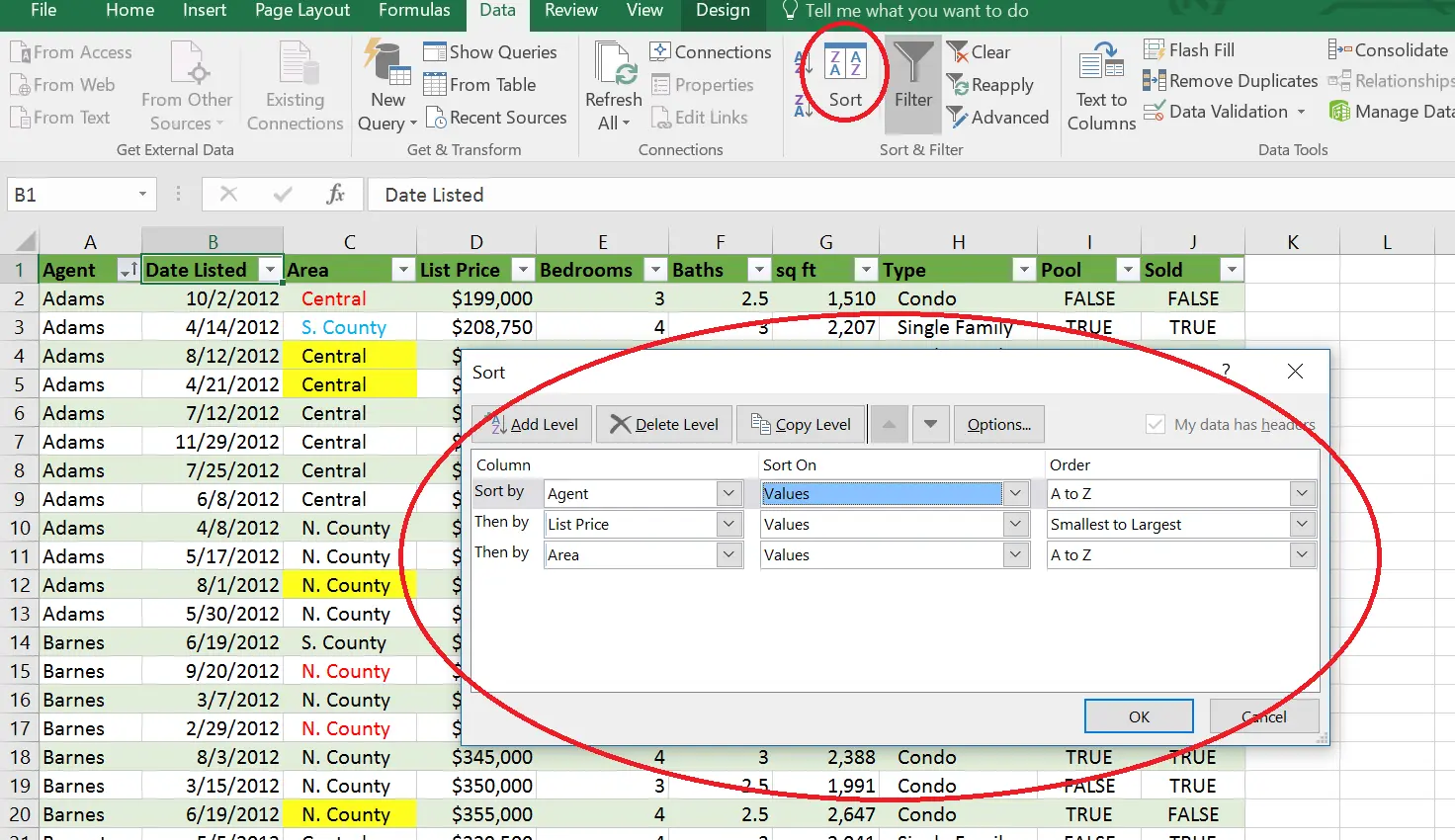This screenshot has height=840, width=1455.
Task: Move sort level up arrow
Action: point(889,424)
